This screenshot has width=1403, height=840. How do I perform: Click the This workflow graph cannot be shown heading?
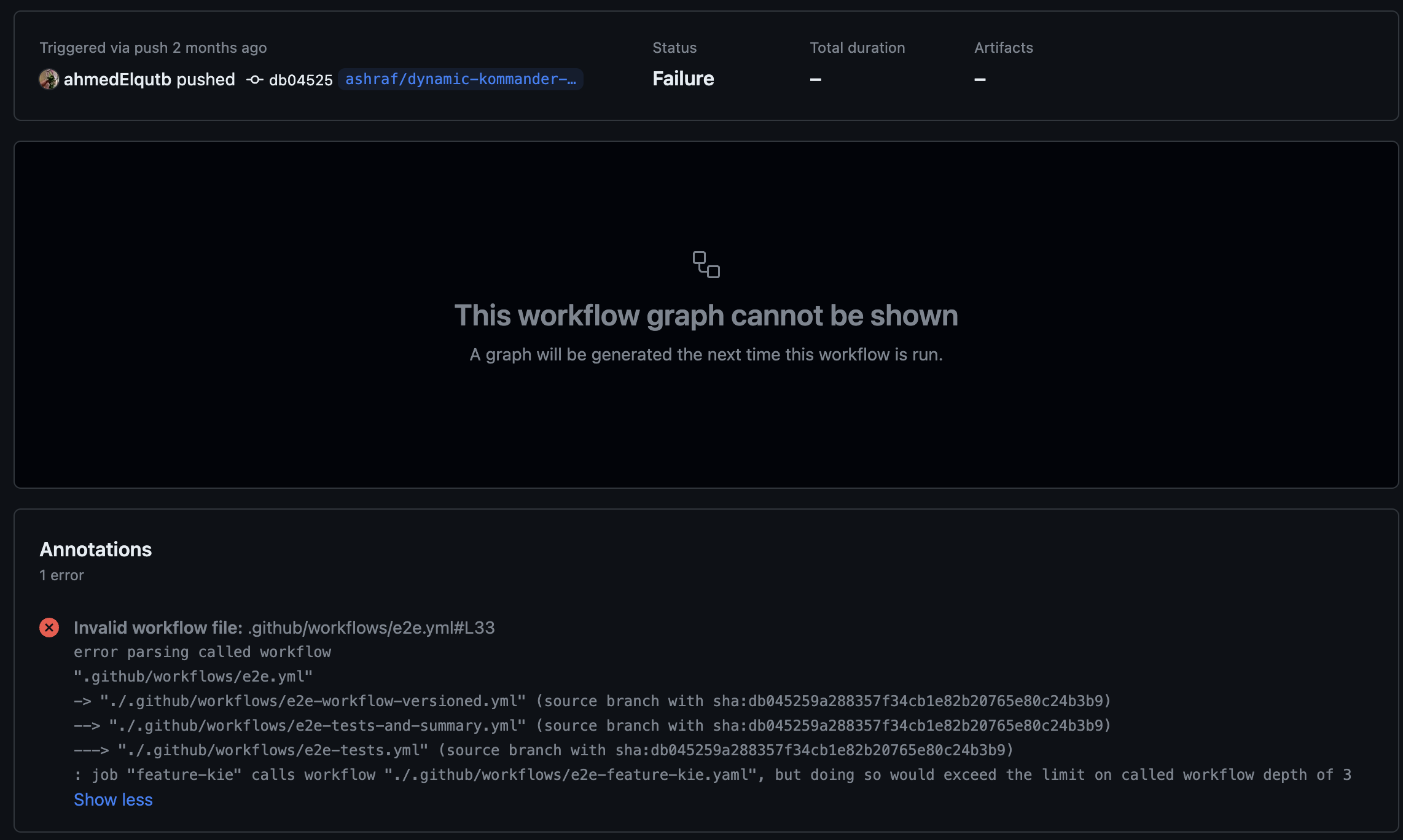706,315
